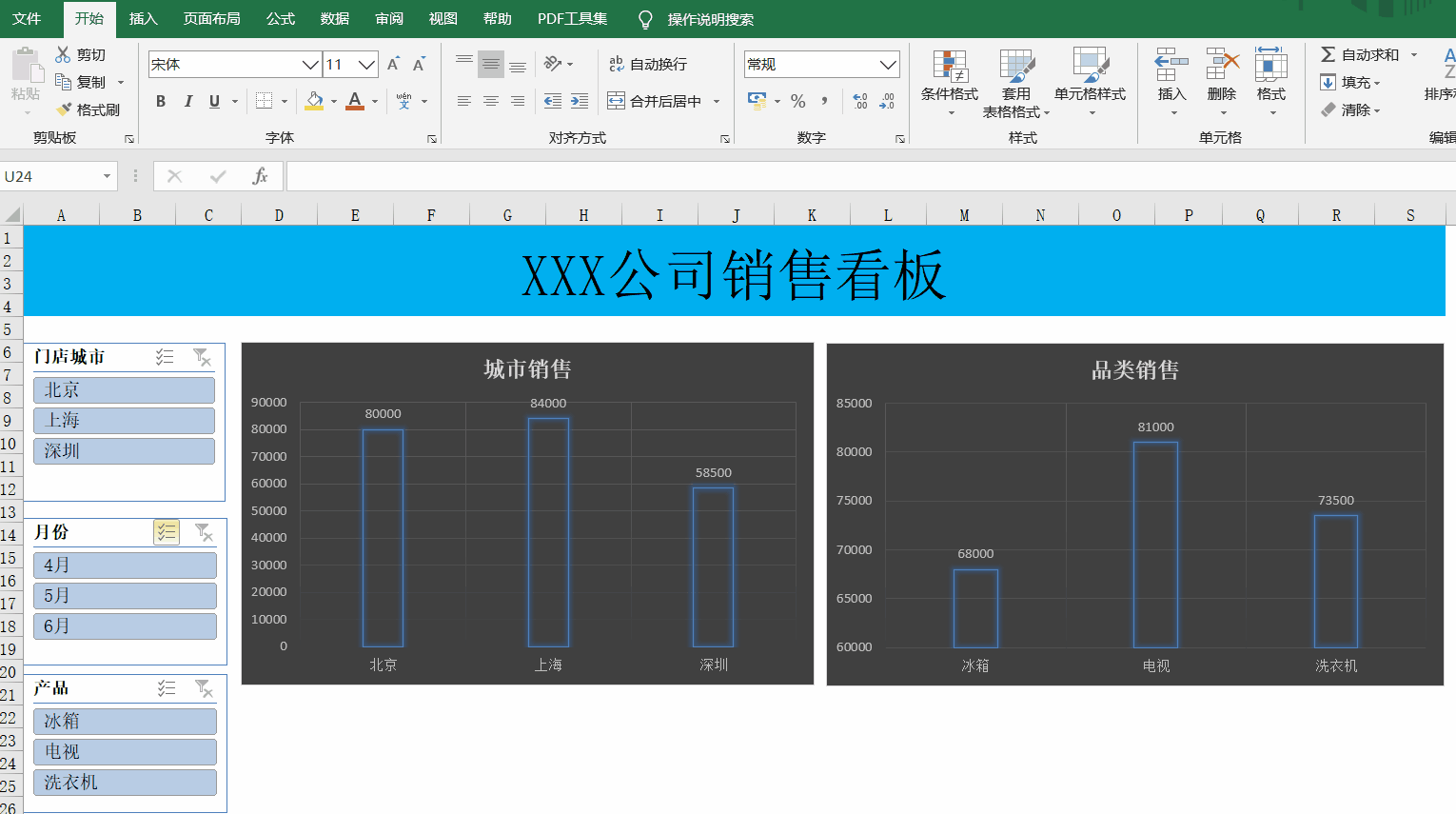Viewport: 1456px width, 814px height.
Task: Open font color dropdown arrow
Action: [375, 102]
